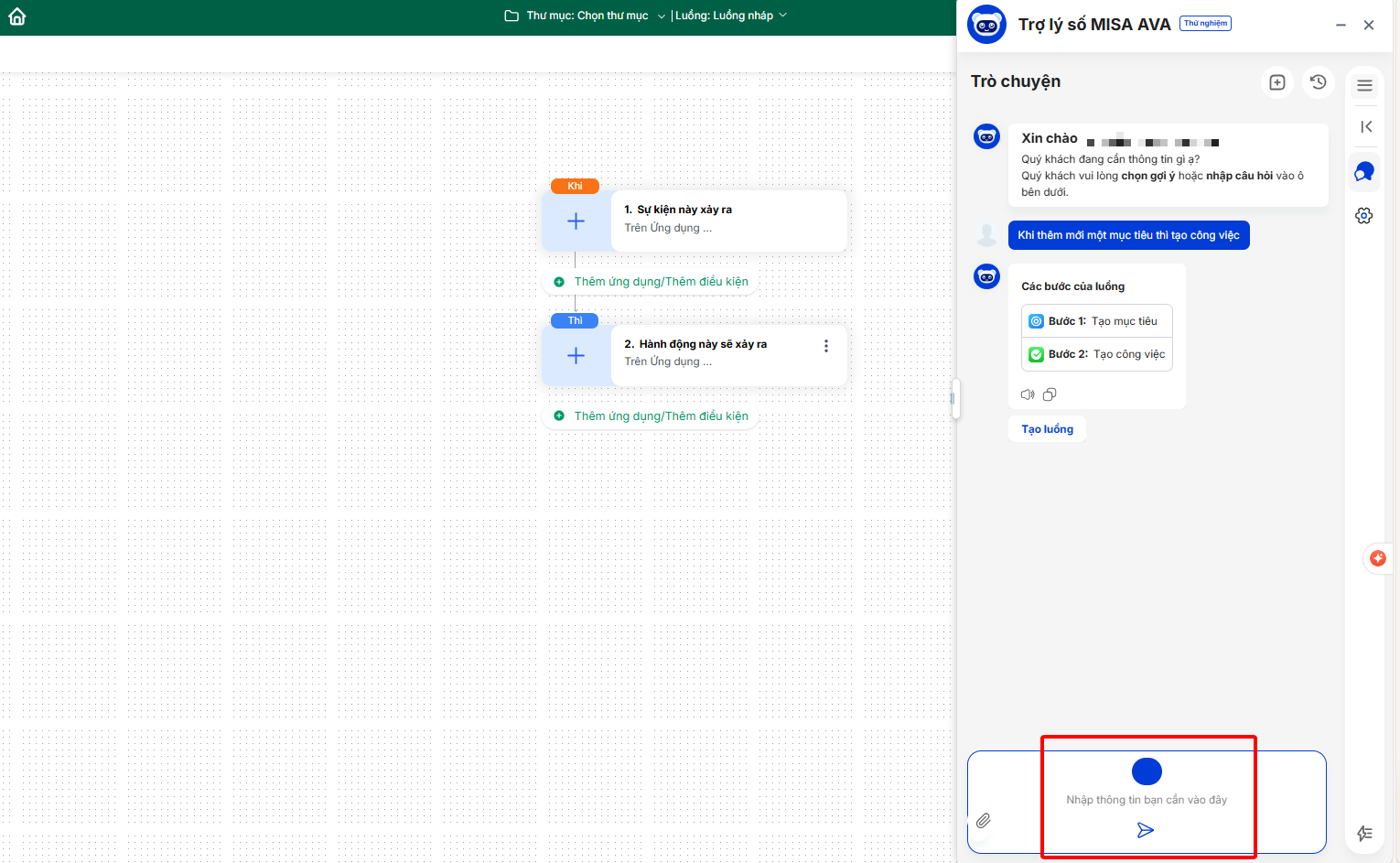Copy the flow steps using the copy icon
This screenshot has height=863, width=1400.
click(x=1050, y=394)
